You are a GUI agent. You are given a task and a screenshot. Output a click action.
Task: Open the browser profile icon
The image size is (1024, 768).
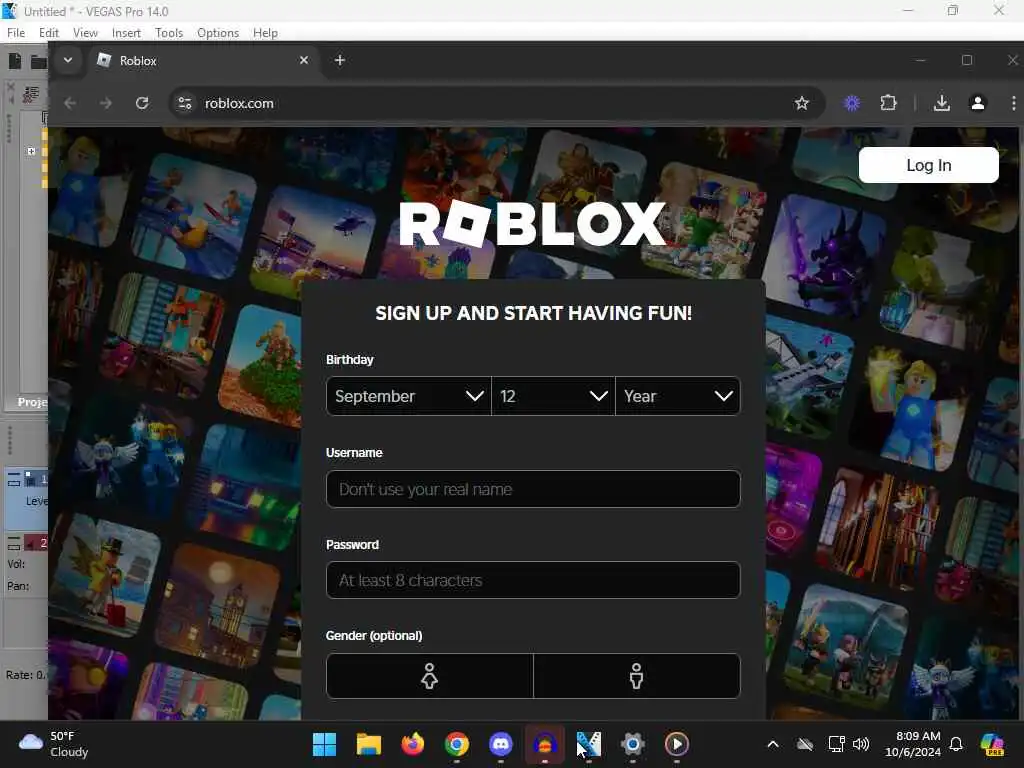pyautogui.click(x=978, y=103)
